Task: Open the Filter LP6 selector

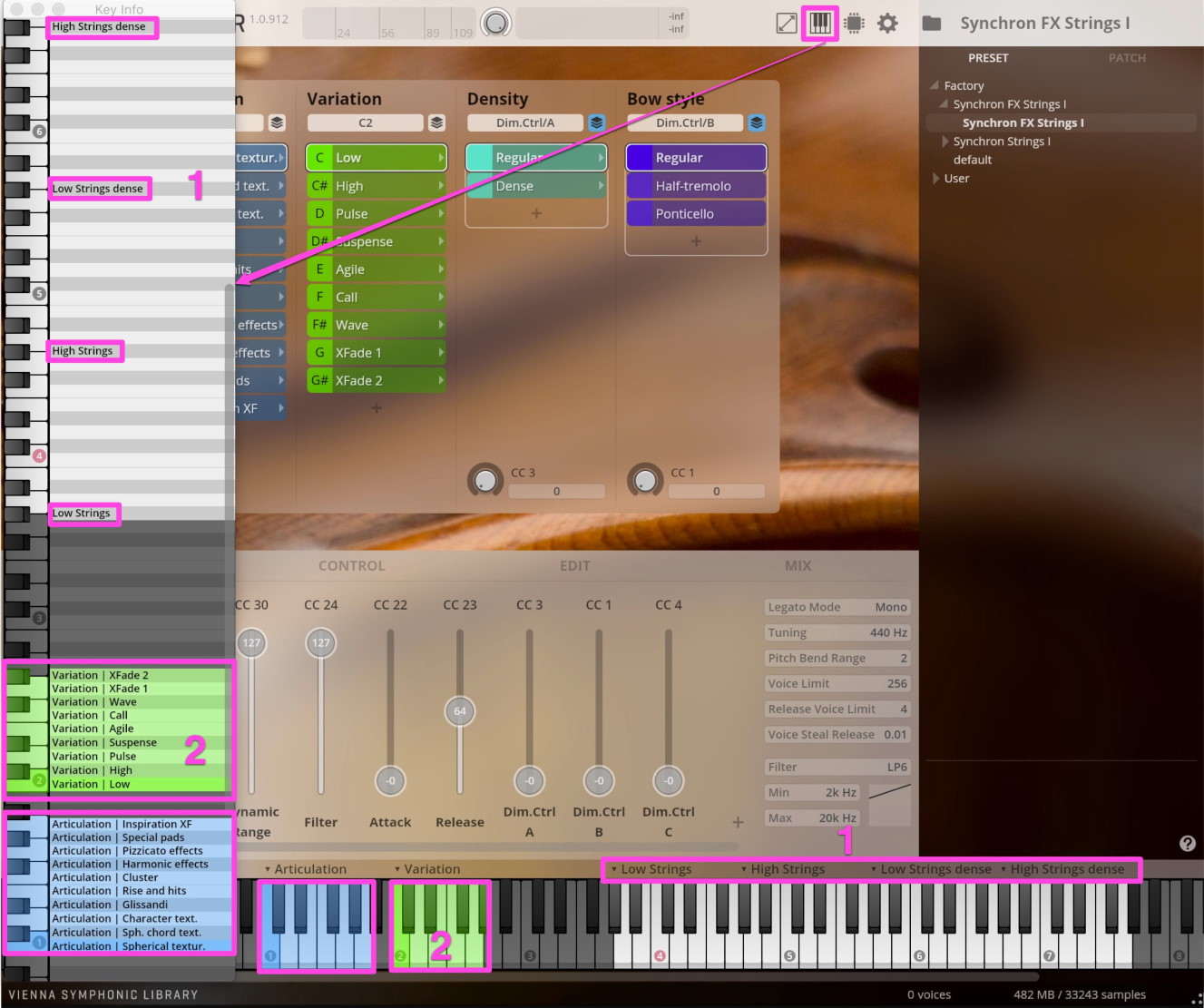Action: point(837,767)
